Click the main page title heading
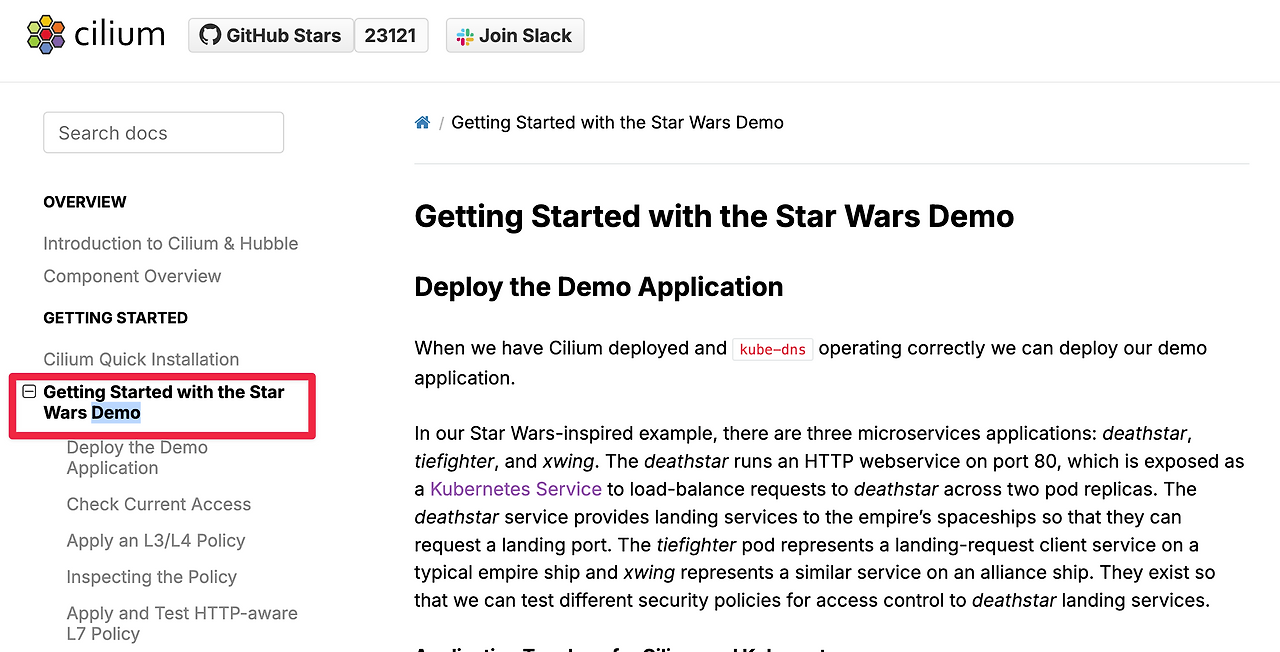 pos(714,216)
